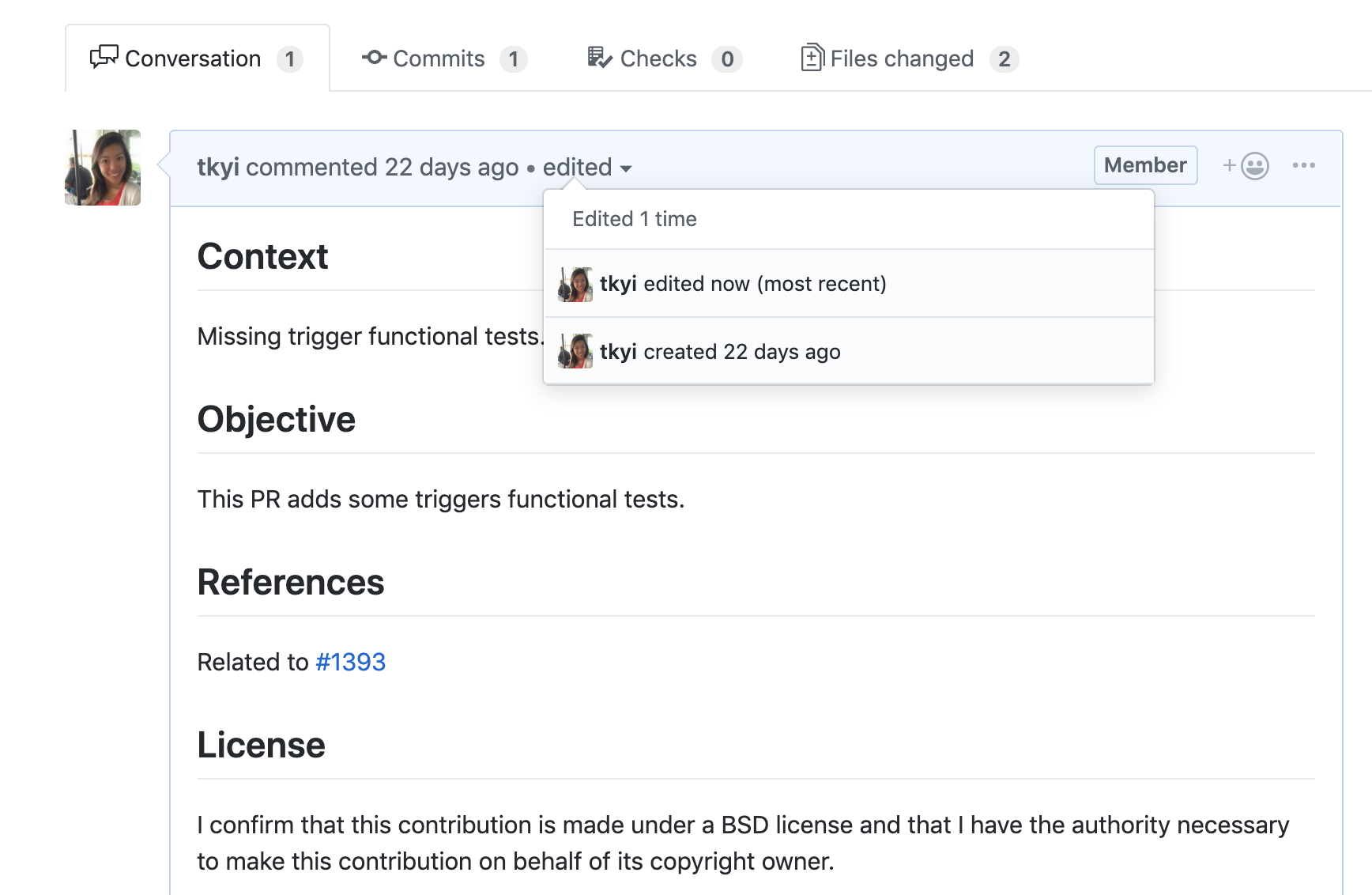Open the three-dot comment options menu
The width and height of the screenshot is (1372, 895).
click(1303, 165)
